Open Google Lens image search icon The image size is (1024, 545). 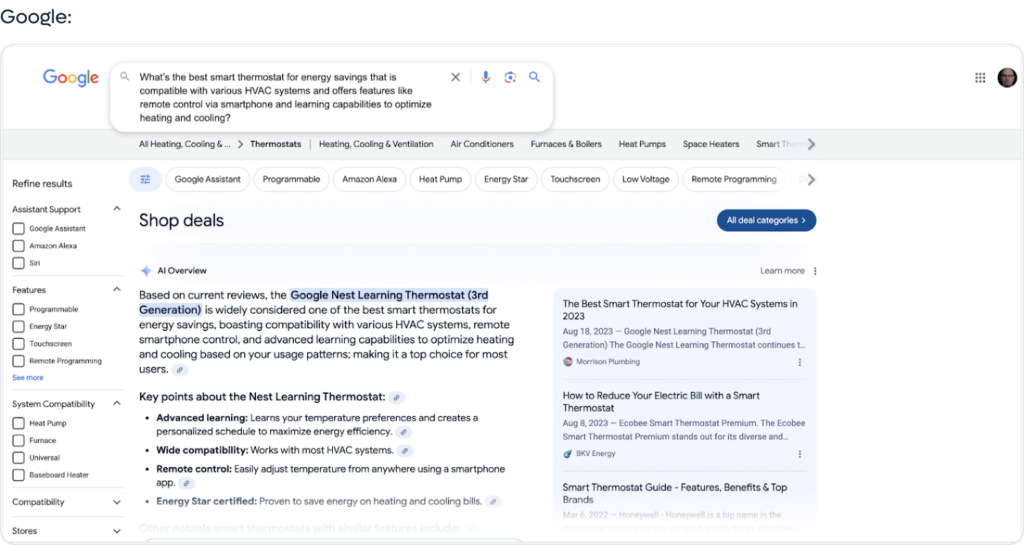(x=510, y=77)
